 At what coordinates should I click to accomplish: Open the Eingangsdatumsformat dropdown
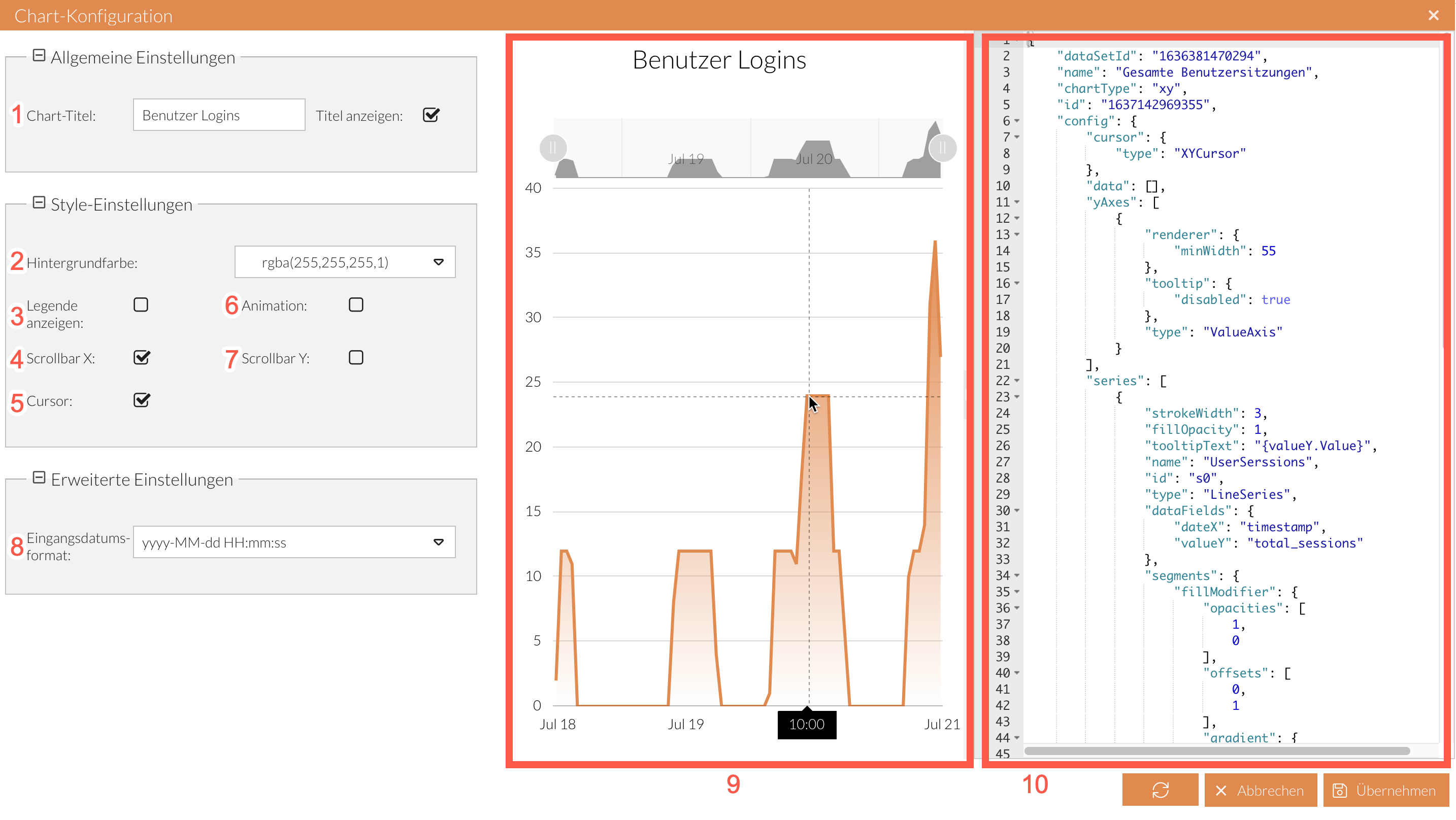click(438, 542)
